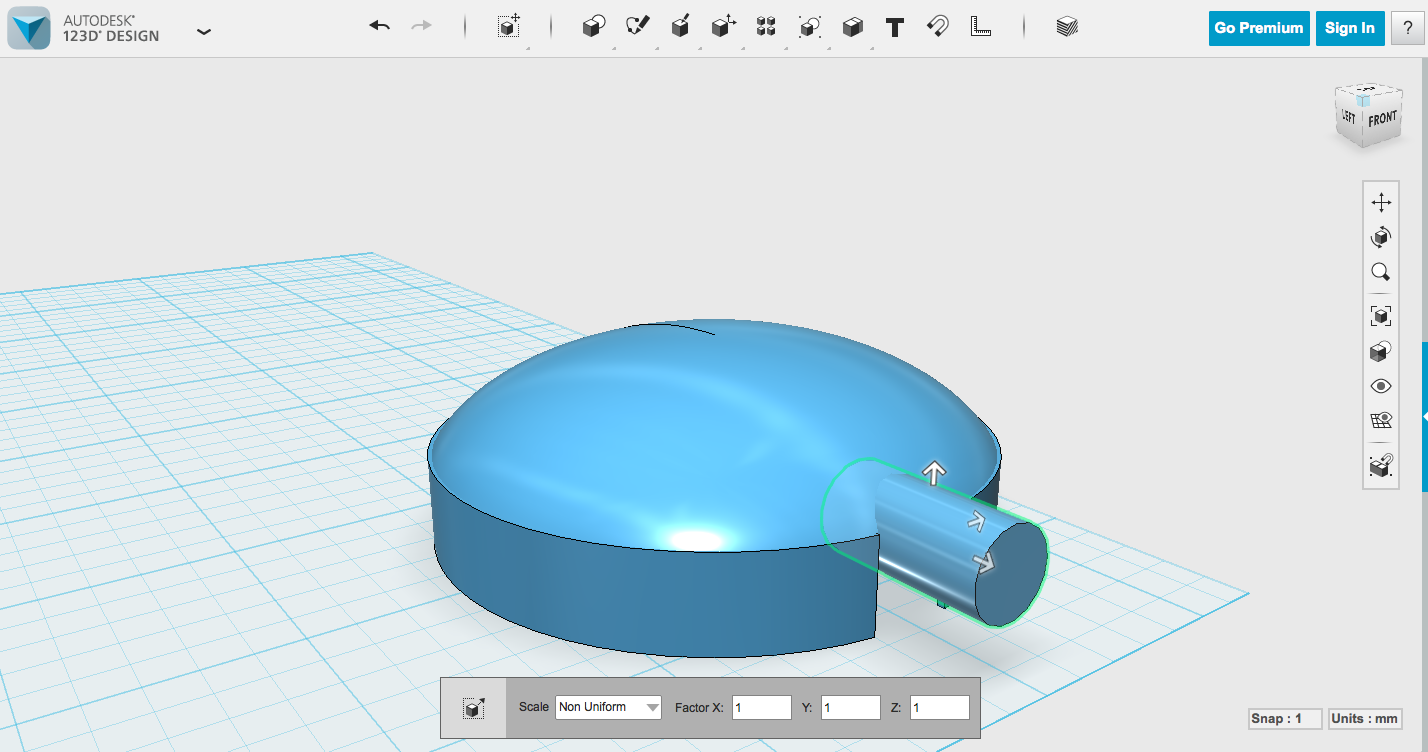Click the Go Premium button
Screen dimensions: 1428x752
tap(1258, 28)
